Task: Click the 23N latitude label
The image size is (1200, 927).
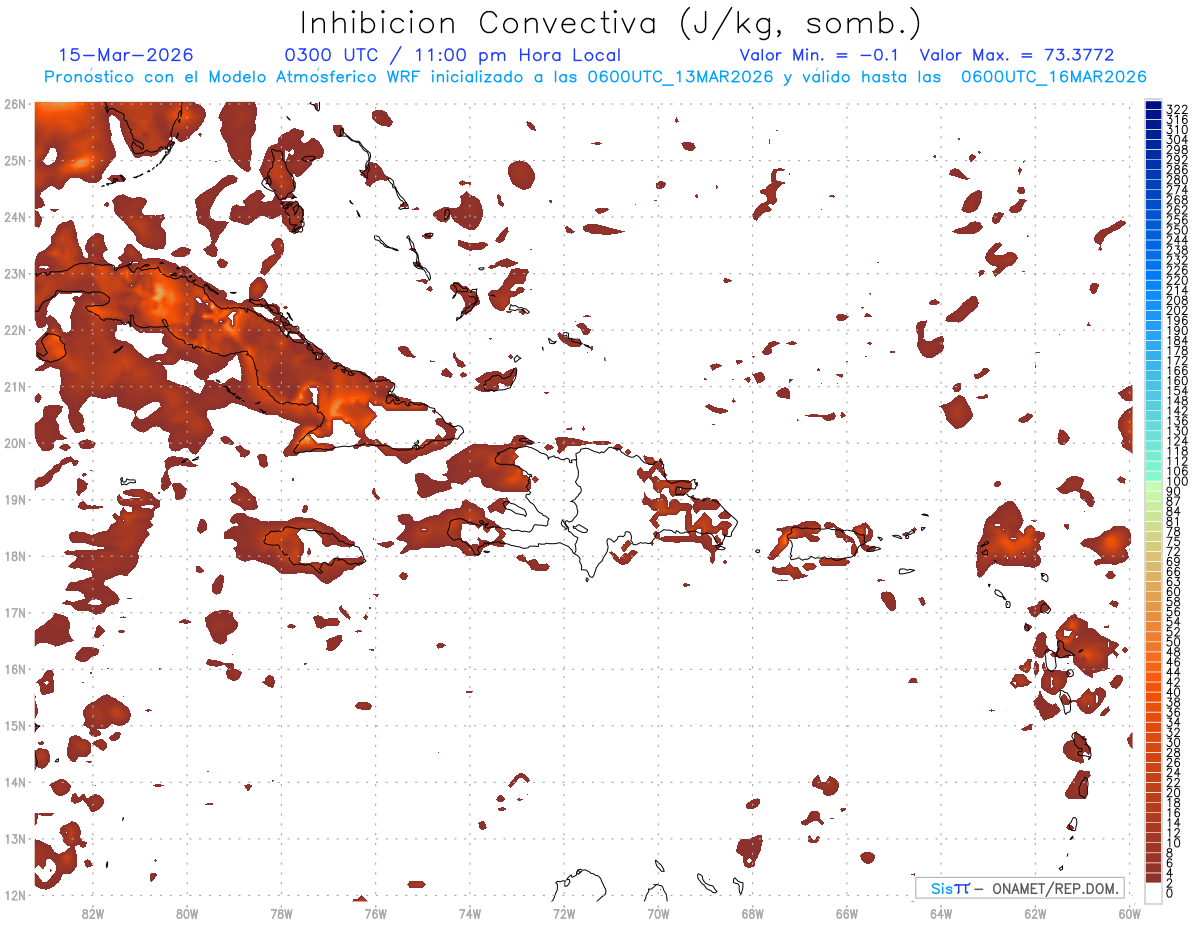Action: click(x=14, y=273)
